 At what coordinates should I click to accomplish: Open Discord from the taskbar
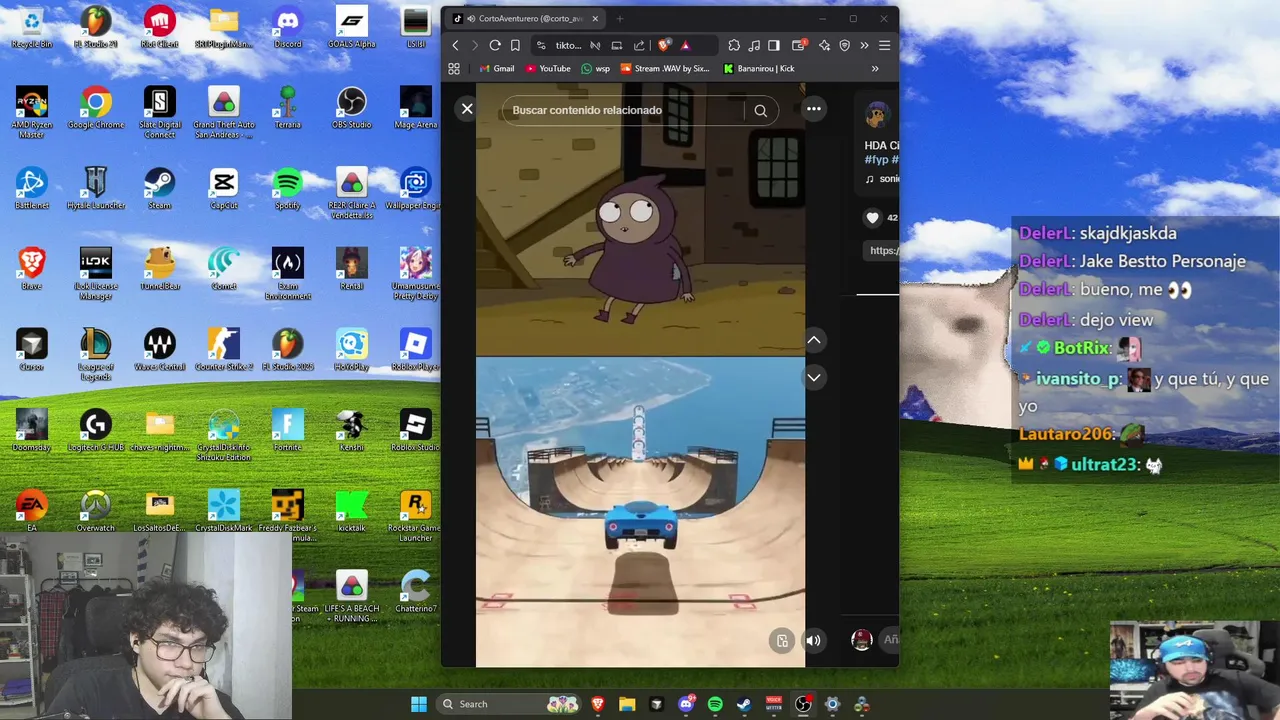pyautogui.click(x=686, y=704)
